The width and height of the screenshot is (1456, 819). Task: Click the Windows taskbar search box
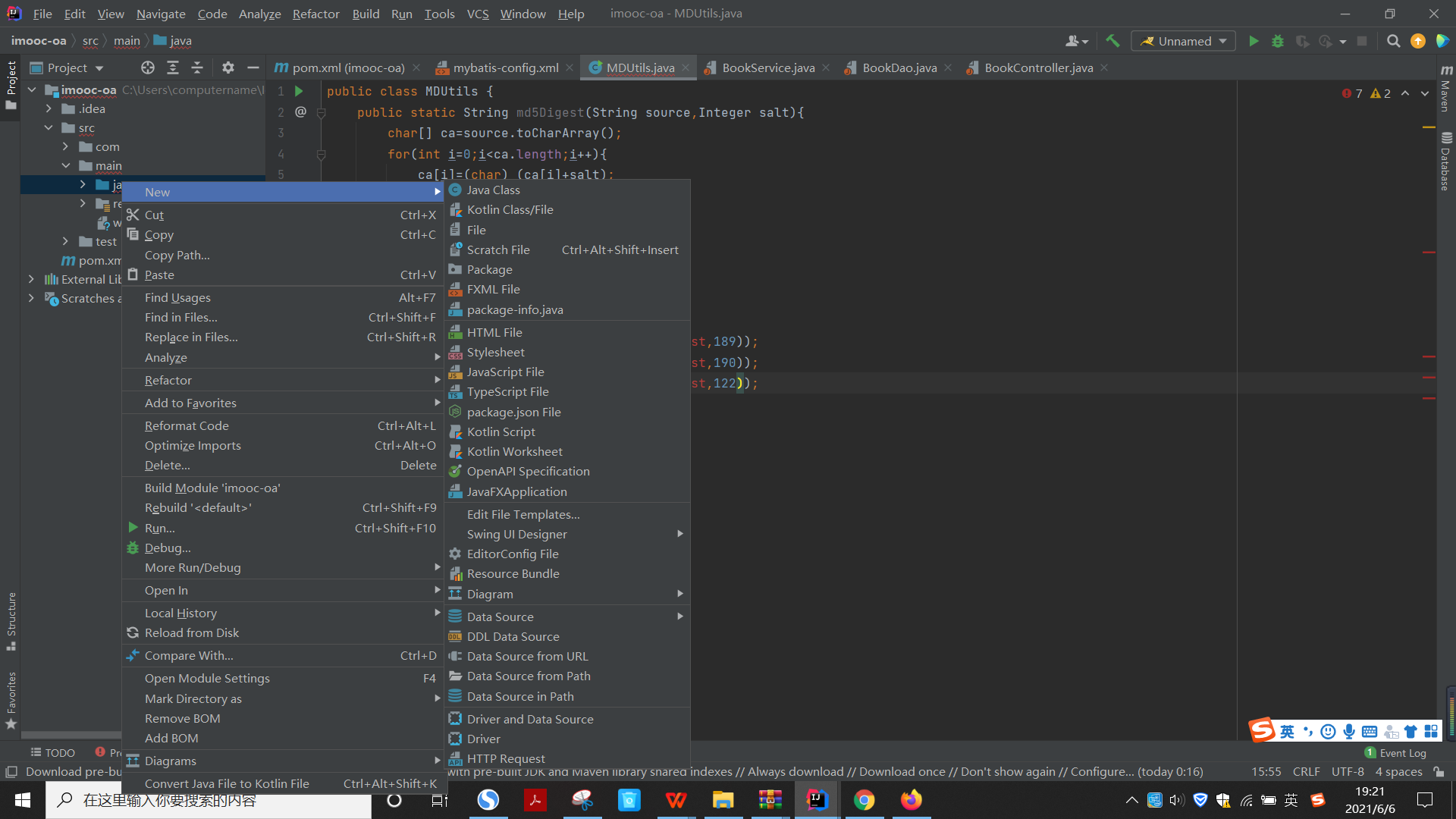click(x=209, y=800)
